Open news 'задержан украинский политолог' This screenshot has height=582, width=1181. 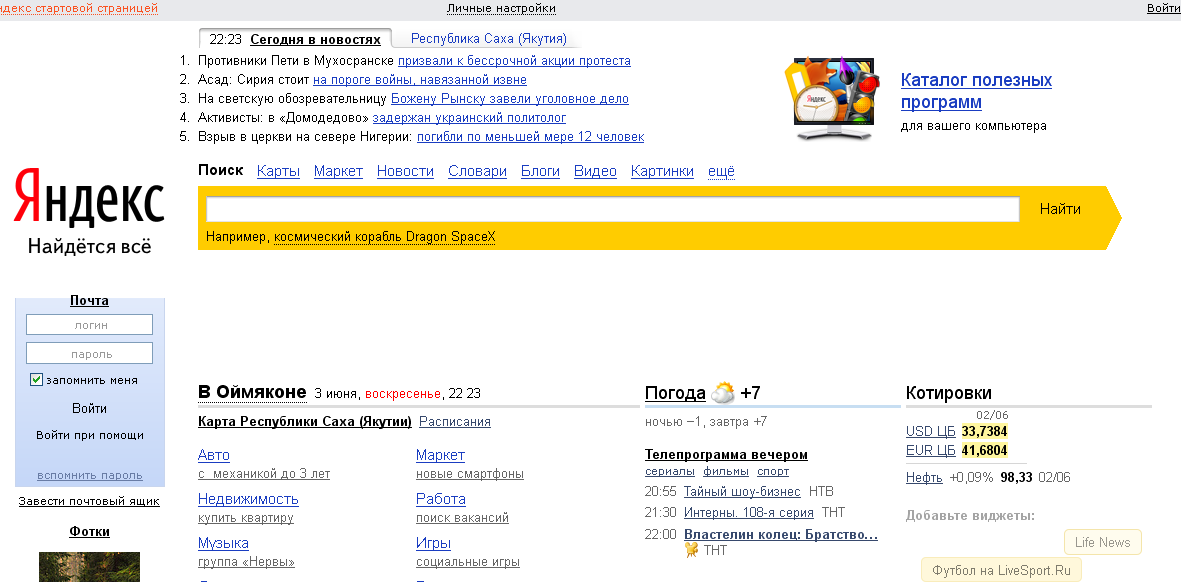469,118
